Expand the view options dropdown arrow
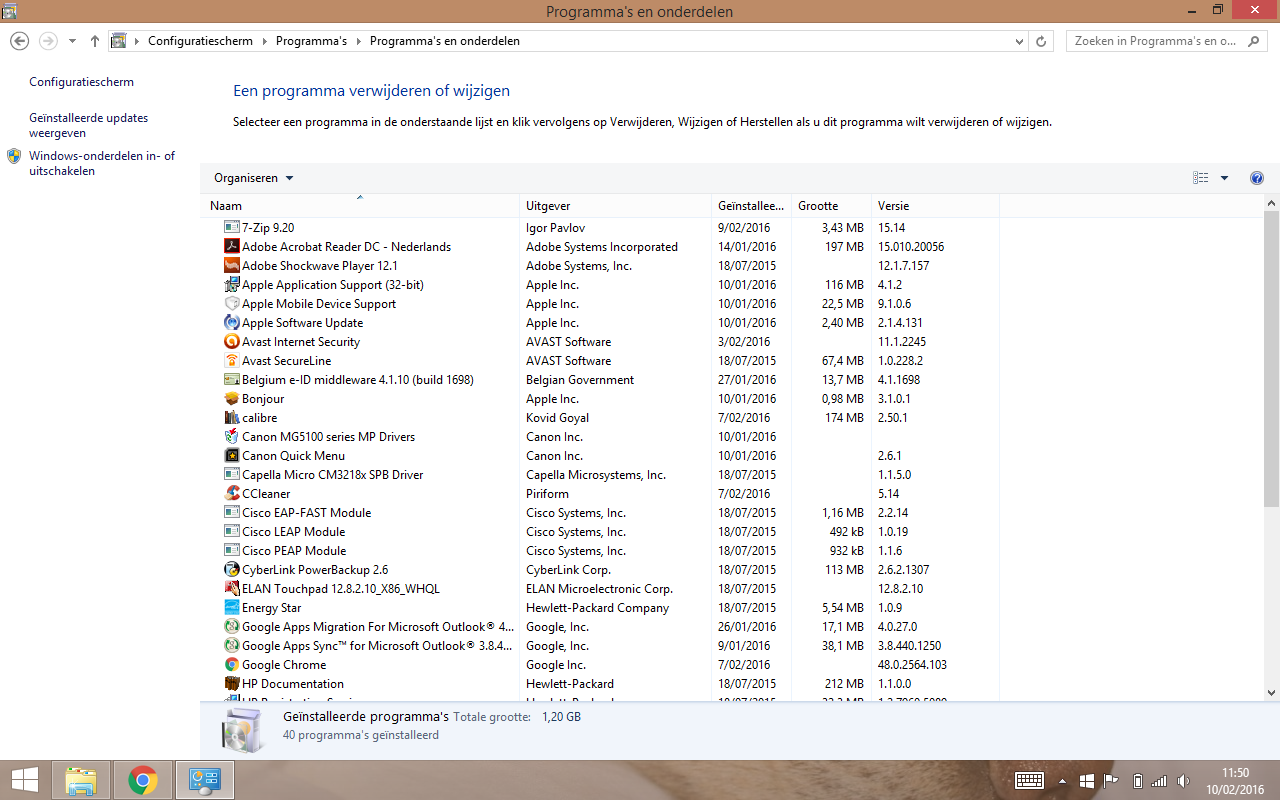Screen dimensions: 1280x800 [x=1224, y=178]
